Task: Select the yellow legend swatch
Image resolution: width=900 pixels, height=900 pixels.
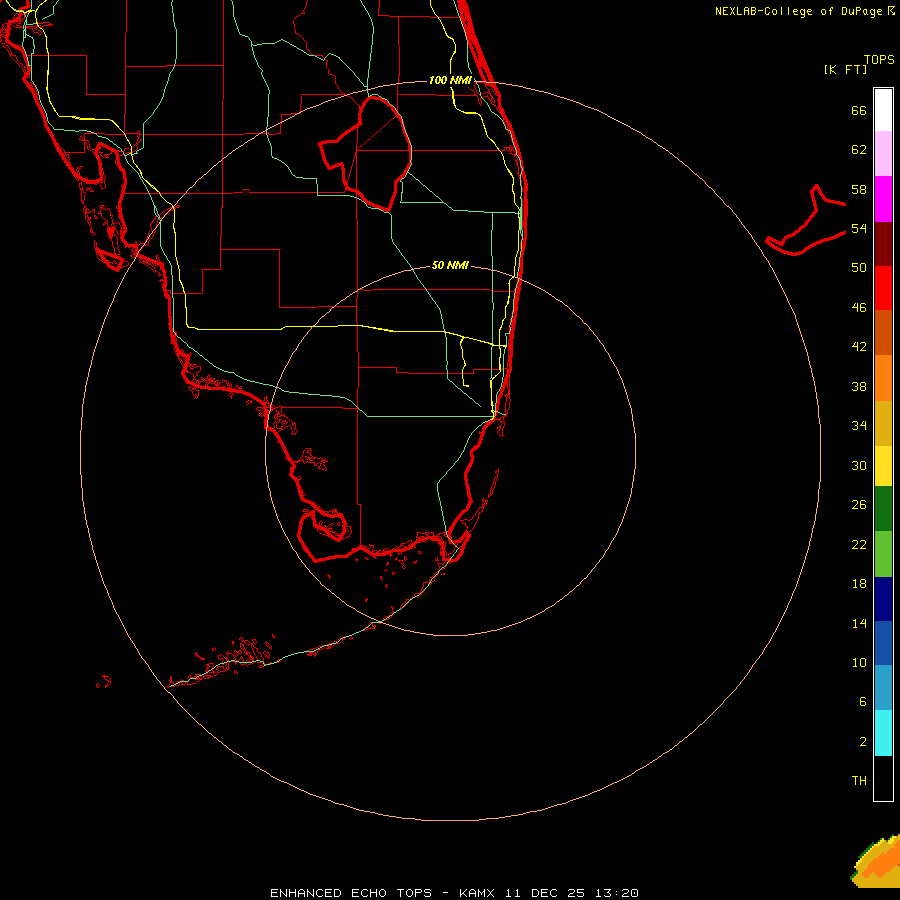Action: [883, 466]
